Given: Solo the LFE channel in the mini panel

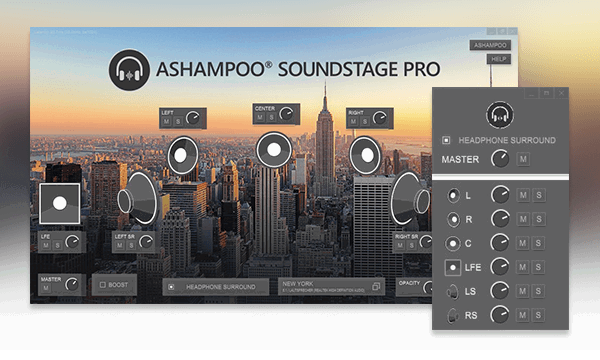Looking at the screenshot, I should point(538,267).
